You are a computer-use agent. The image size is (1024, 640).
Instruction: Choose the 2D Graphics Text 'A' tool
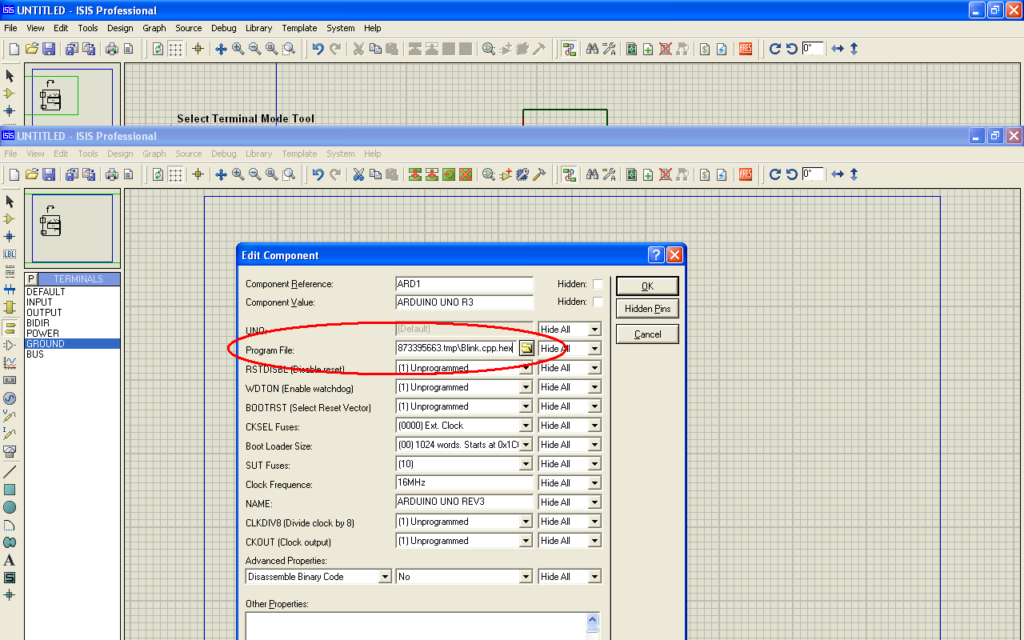click(x=9, y=560)
